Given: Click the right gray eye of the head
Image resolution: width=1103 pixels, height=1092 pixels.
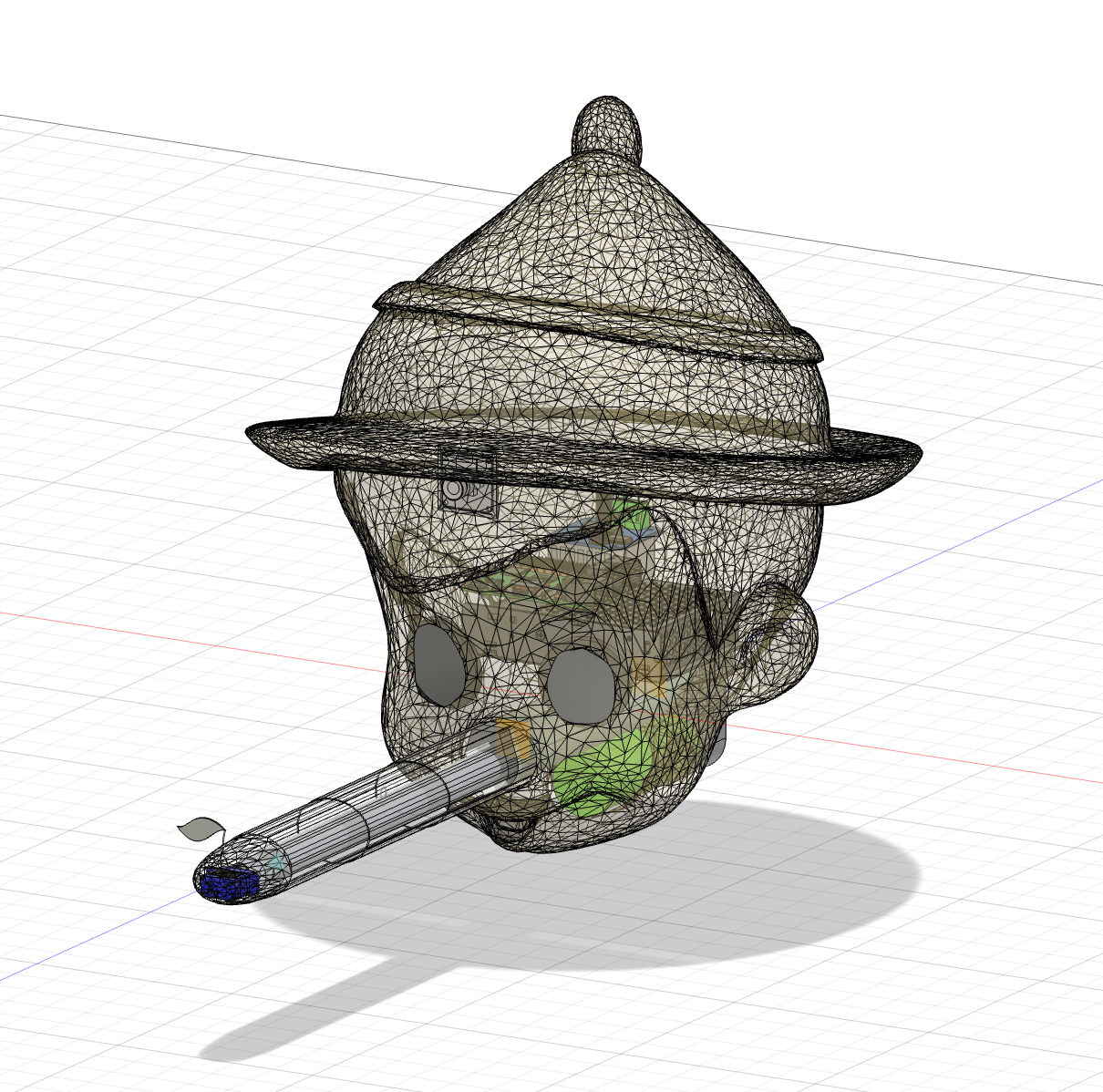Looking at the screenshot, I should click(580, 686).
